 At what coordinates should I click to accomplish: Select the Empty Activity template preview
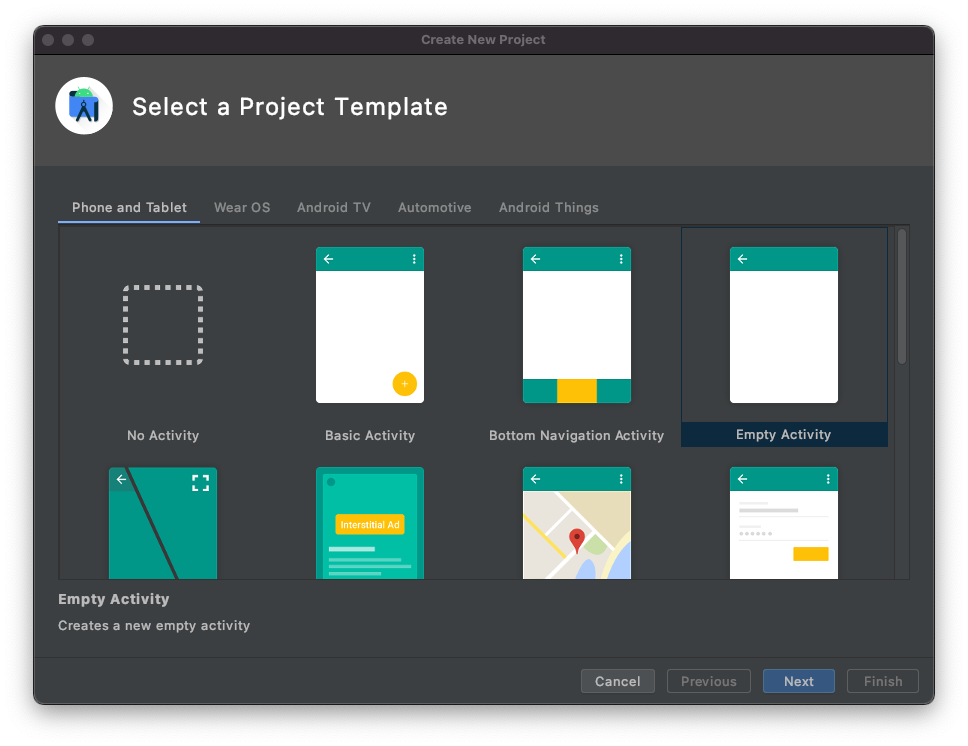(783, 325)
